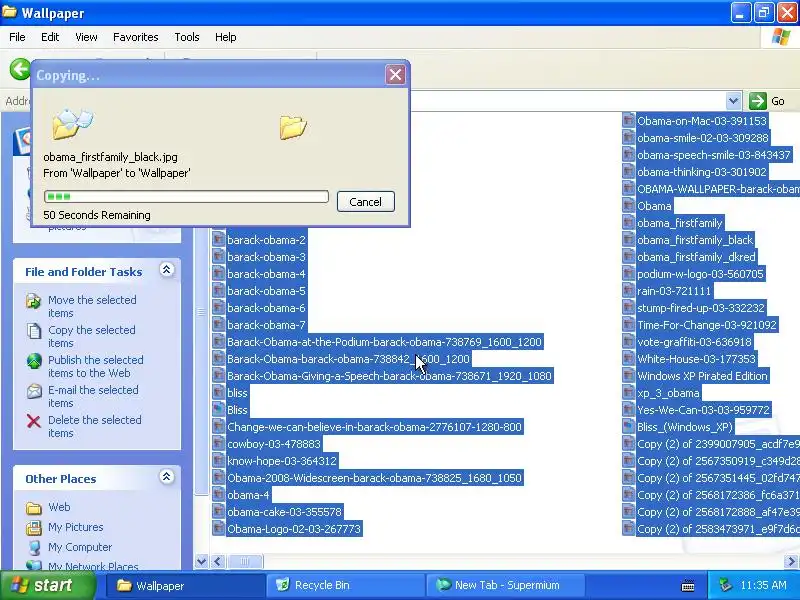The width and height of the screenshot is (800, 600).
Task: Click the file icon next to Obama-on-Mac-03-391153
Action: point(629,121)
